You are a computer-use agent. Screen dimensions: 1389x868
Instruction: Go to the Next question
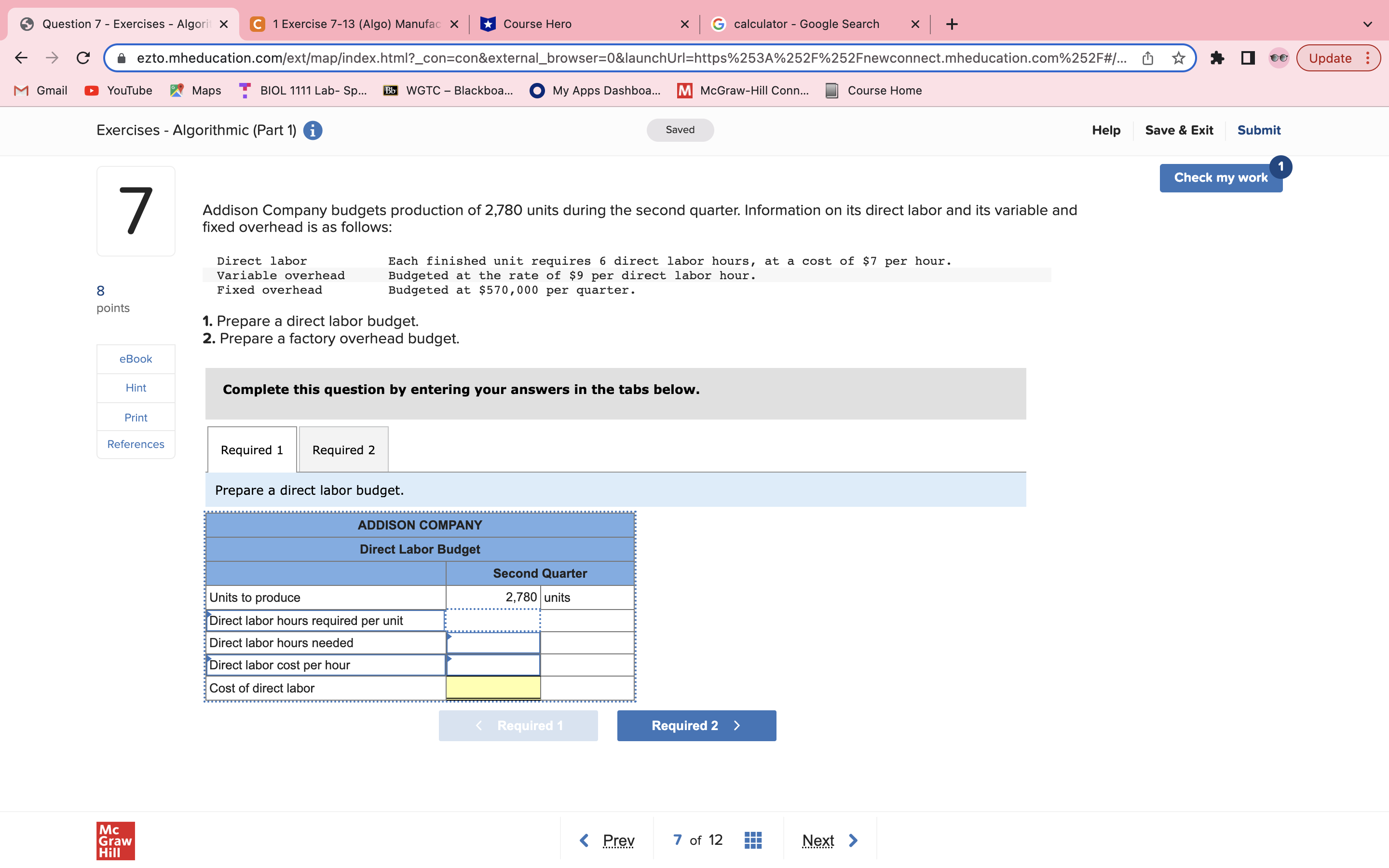829,840
